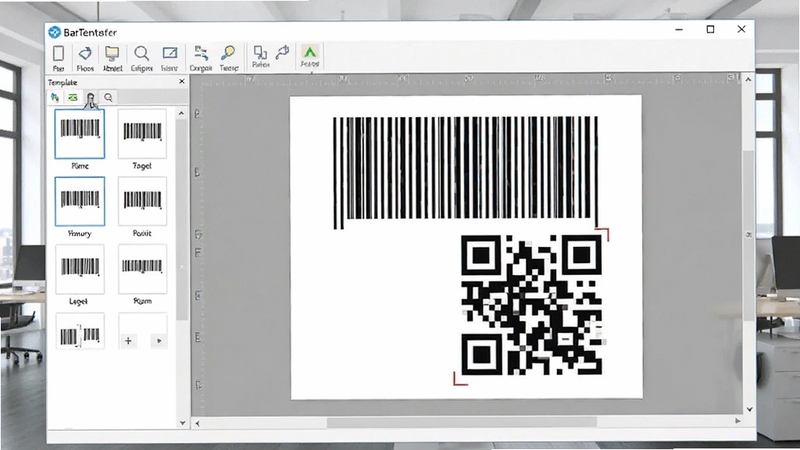Click the red corner handle below QR code

pyautogui.click(x=460, y=379)
